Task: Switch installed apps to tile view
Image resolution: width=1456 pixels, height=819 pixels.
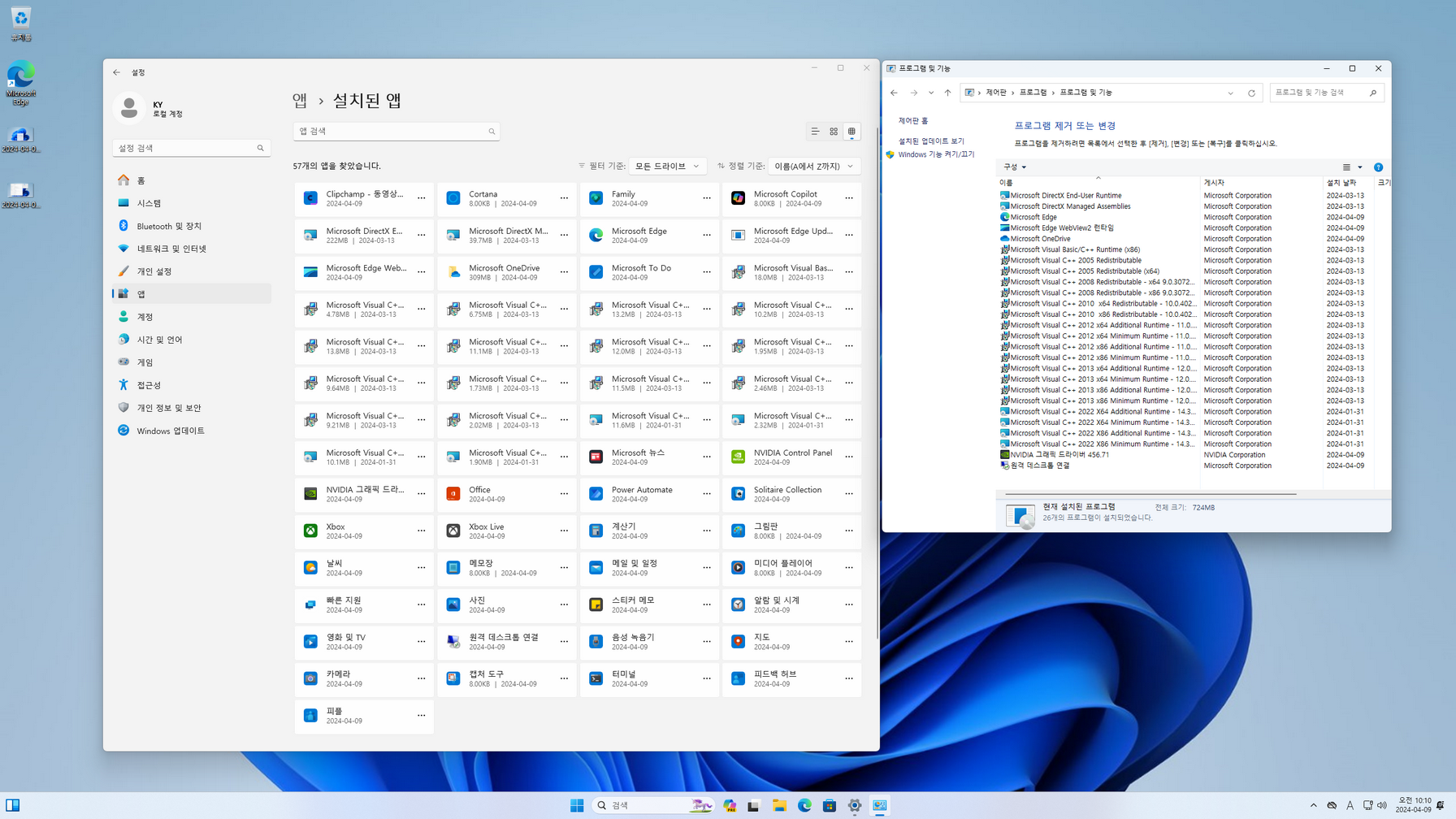Action: tap(851, 132)
